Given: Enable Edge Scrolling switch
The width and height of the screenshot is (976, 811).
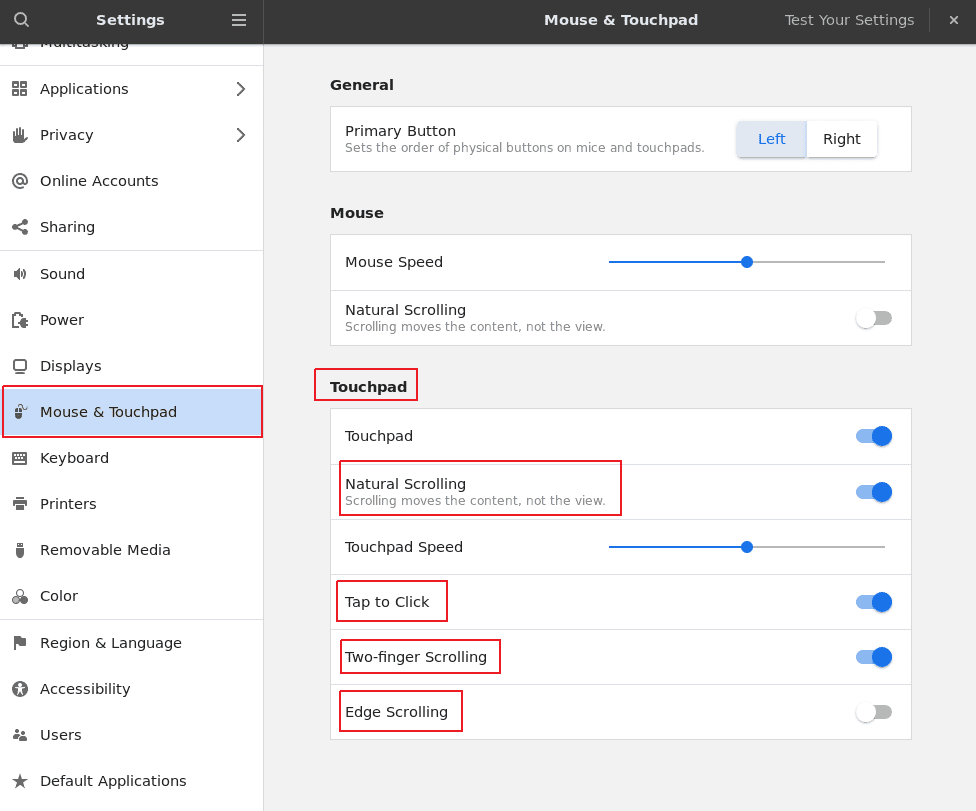Looking at the screenshot, I should (873, 712).
